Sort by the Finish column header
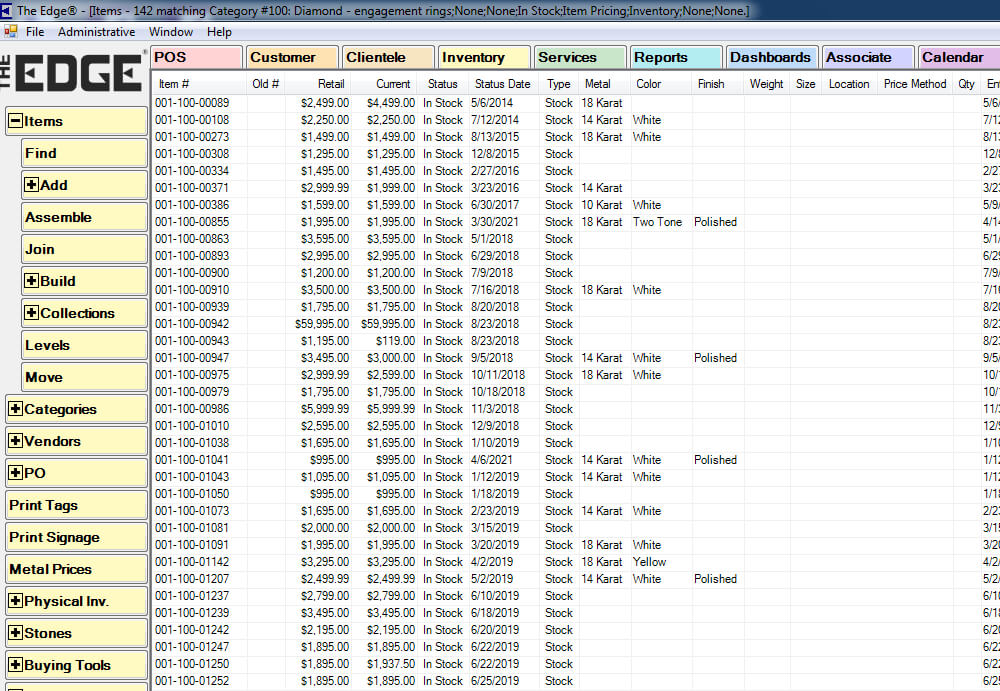1000x691 pixels. click(x=717, y=84)
